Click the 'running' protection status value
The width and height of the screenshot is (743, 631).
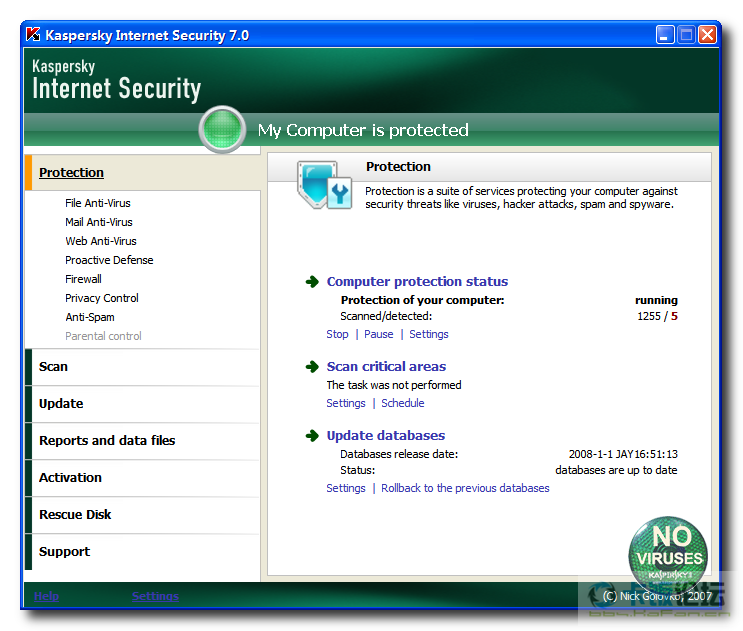[656, 300]
